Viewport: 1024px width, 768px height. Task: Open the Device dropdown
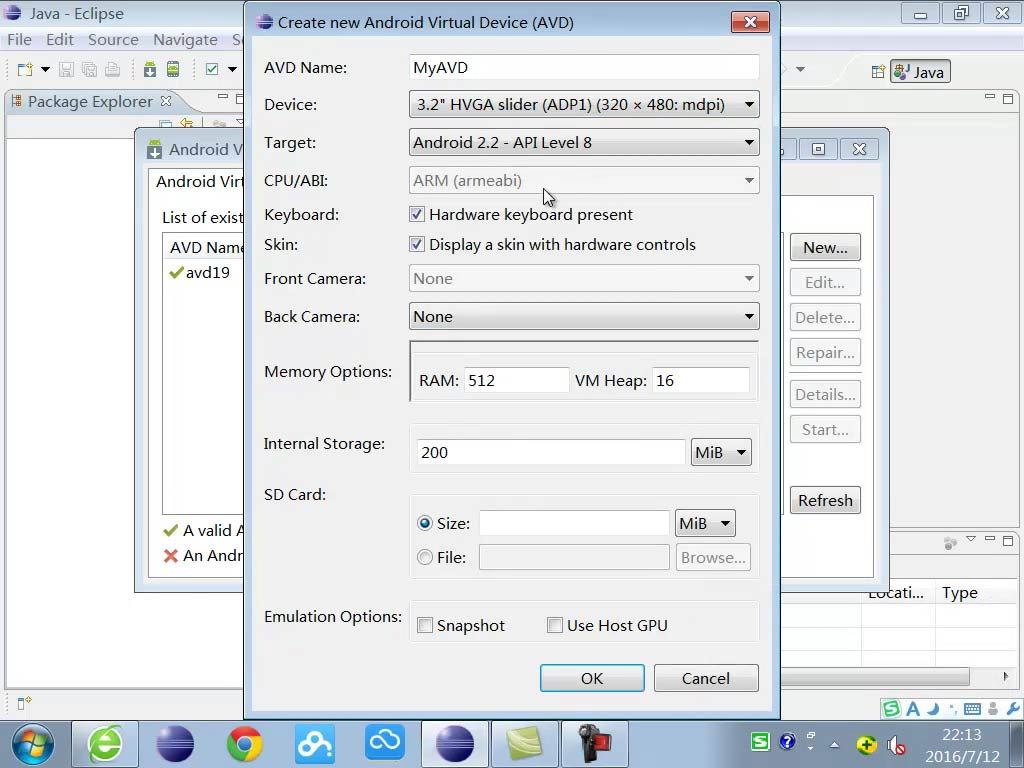584,104
